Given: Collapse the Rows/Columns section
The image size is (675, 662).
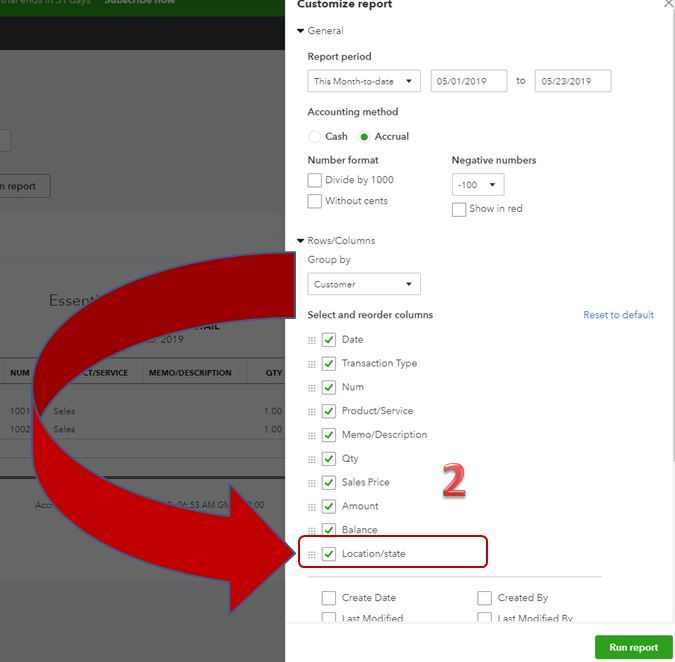Looking at the screenshot, I should pos(300,241).
